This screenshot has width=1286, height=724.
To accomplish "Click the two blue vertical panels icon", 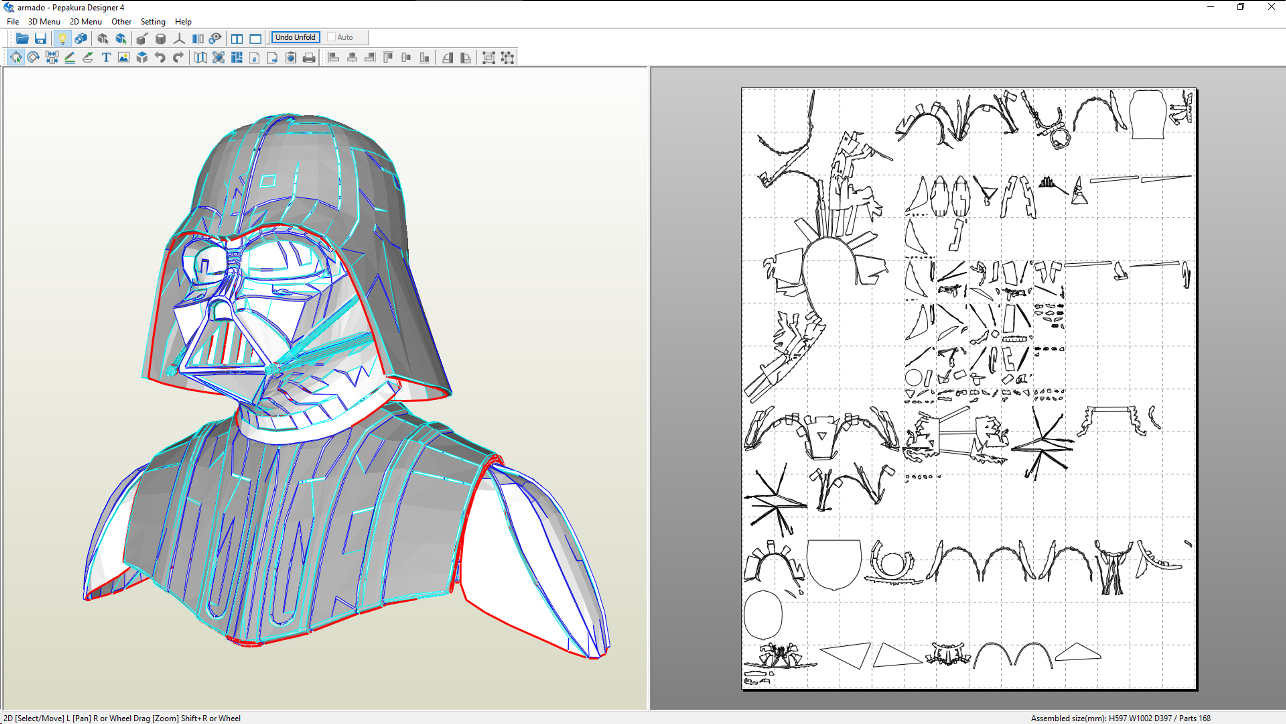I will [x=198, y=38].
